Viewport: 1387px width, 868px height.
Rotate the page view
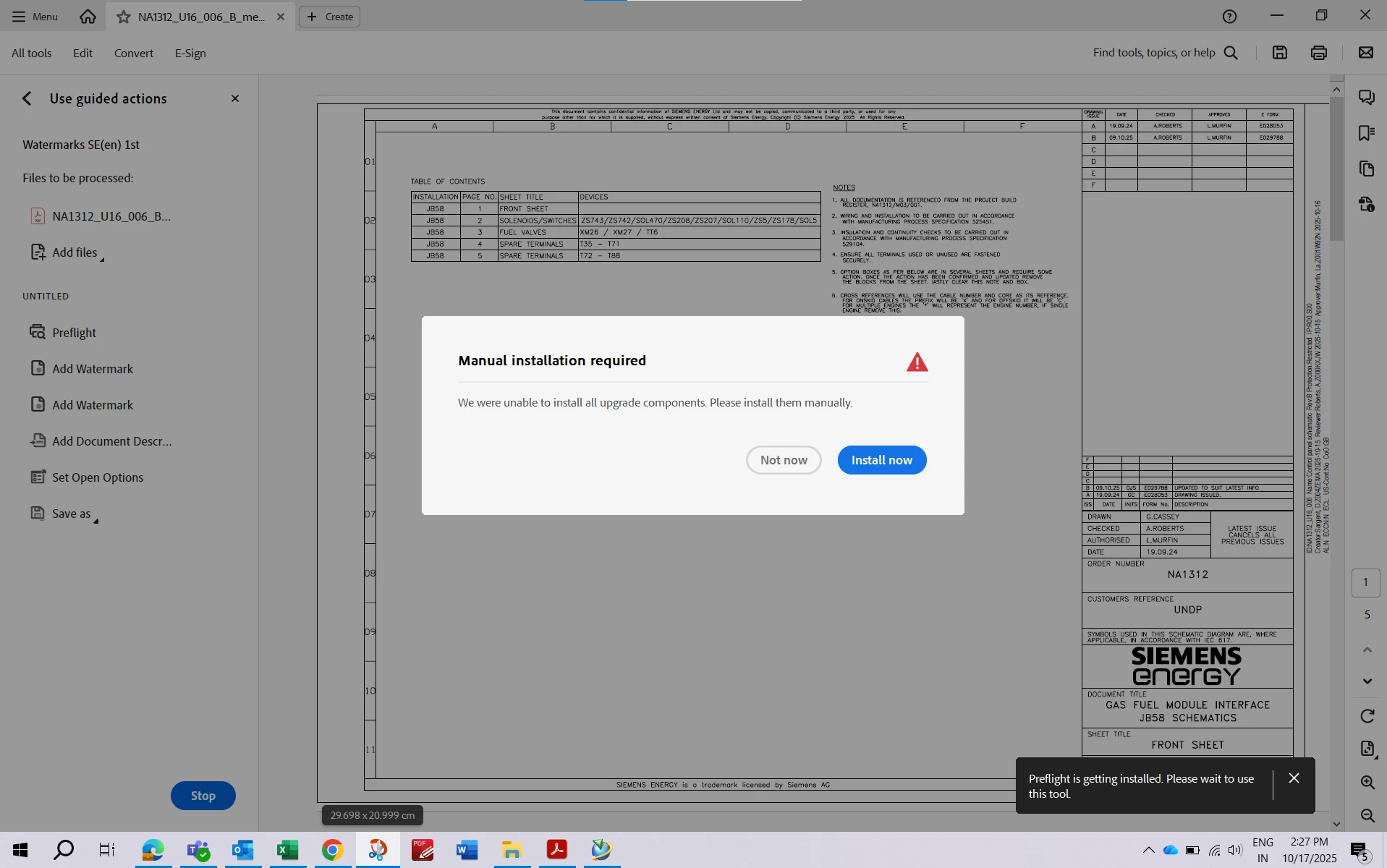[x=1367, y=716]
